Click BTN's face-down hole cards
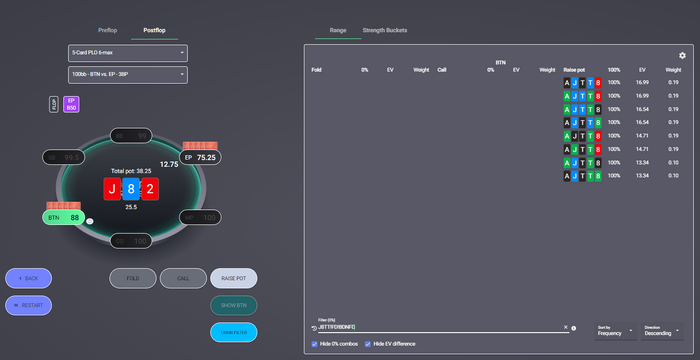700x360 pixels. 63,206
